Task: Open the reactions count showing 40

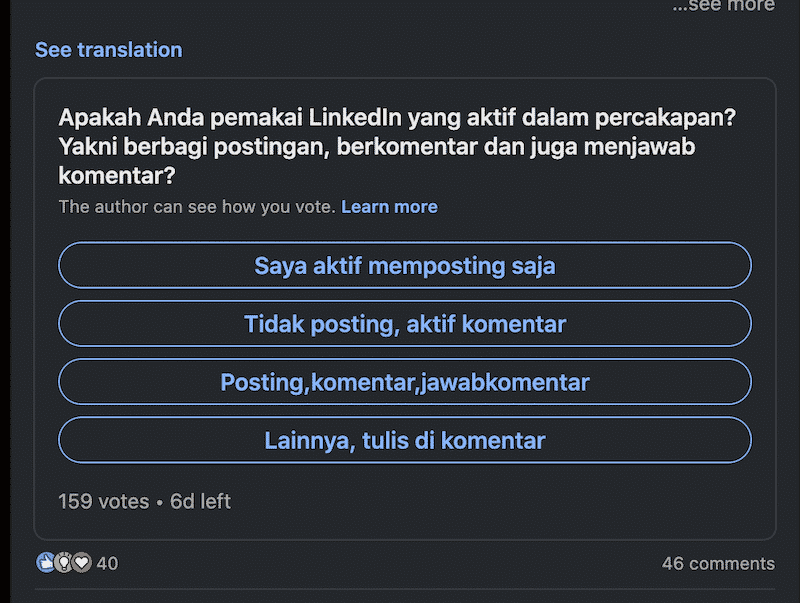Action: pyautogui.click(x=107, y=563)
